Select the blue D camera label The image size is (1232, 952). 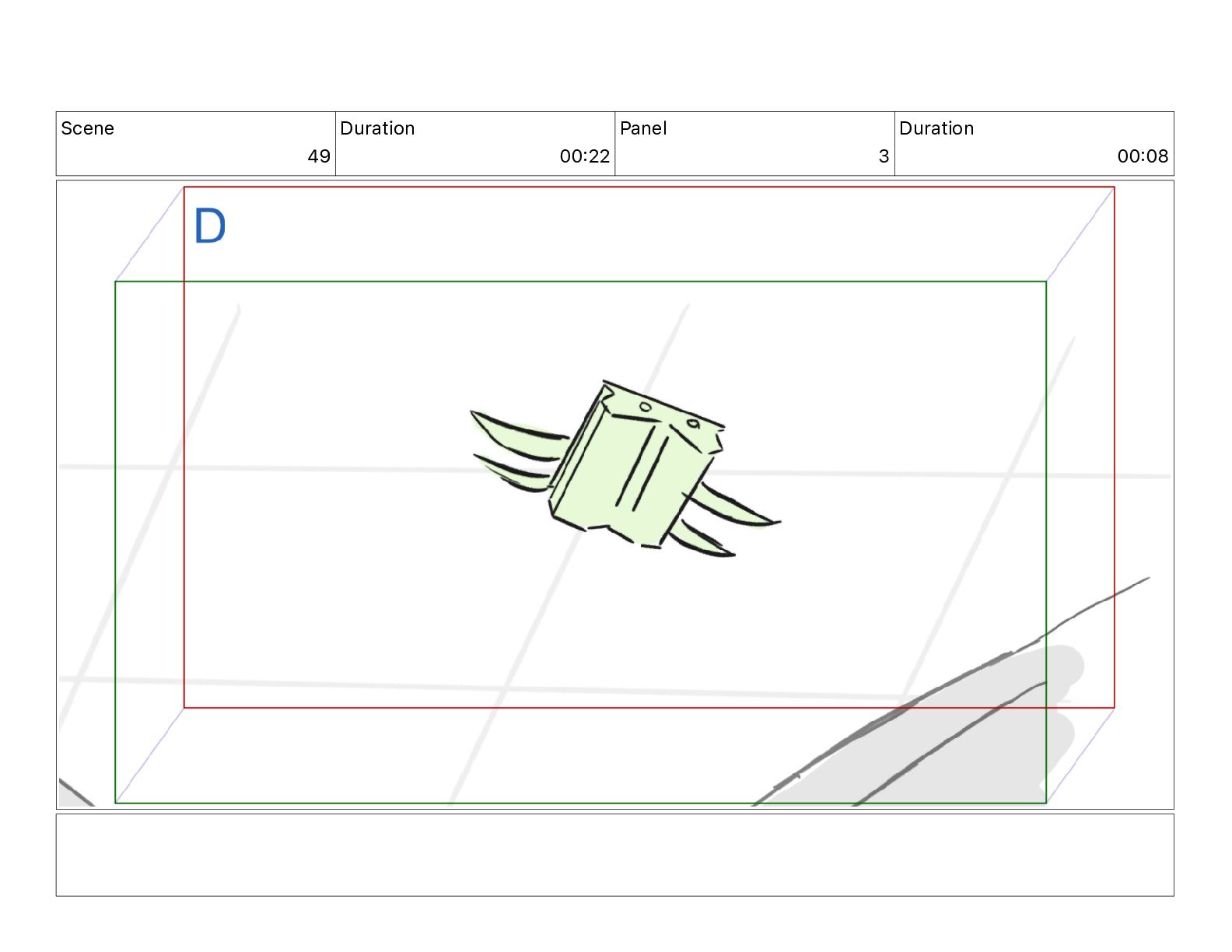pos(209,226)
